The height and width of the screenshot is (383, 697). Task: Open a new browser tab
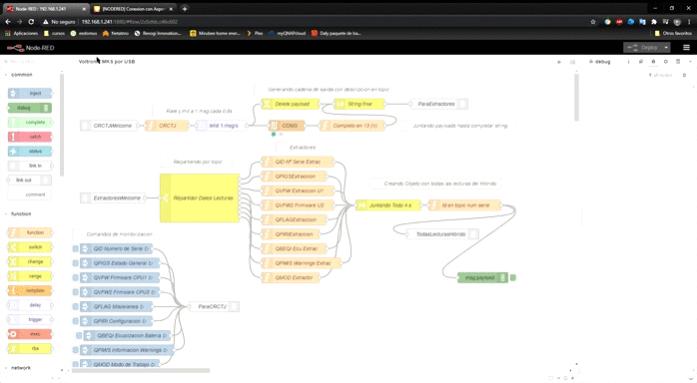coord(184,8)
